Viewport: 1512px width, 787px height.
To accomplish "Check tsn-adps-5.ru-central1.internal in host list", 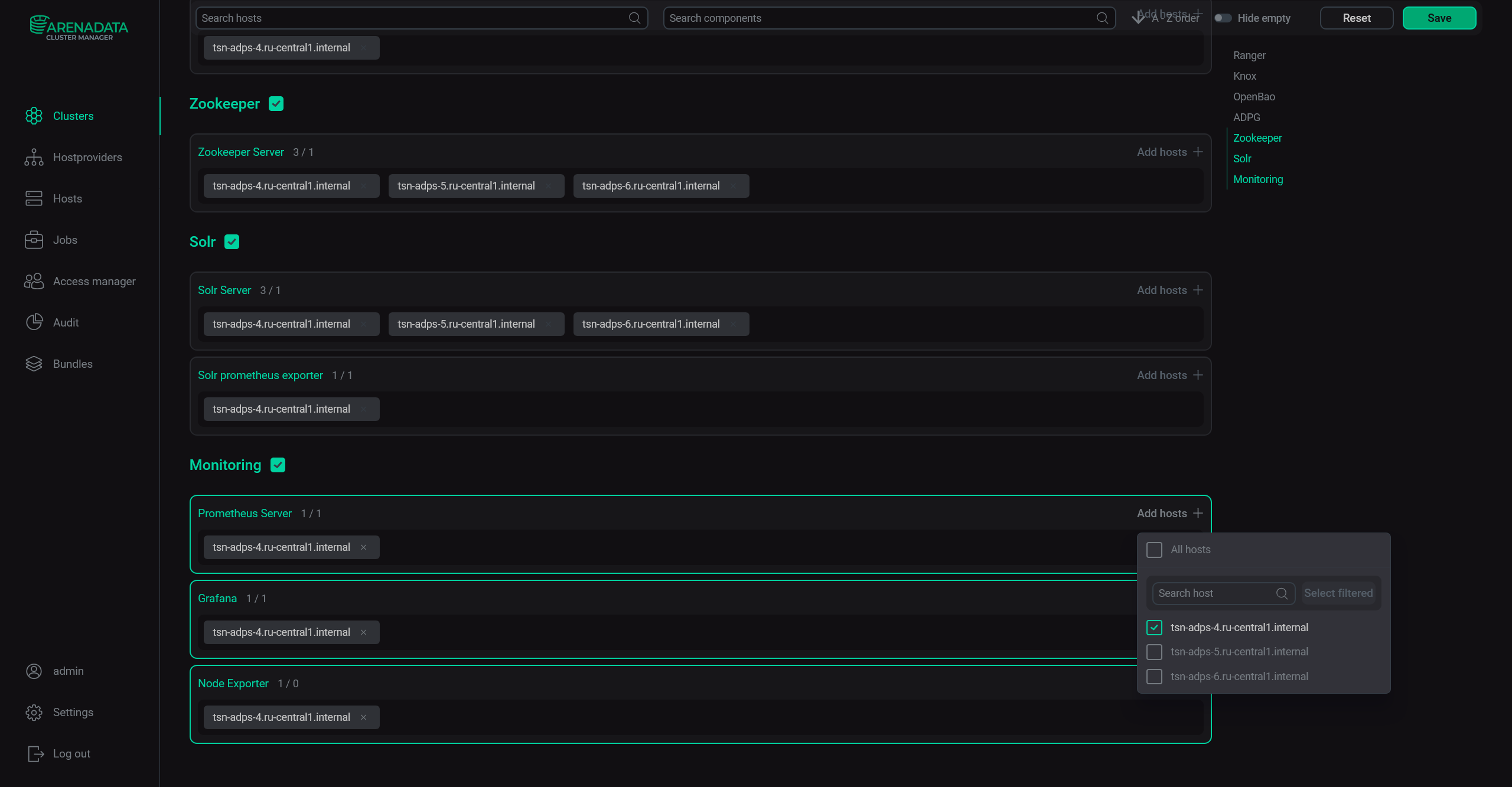I will tap(1154, 652).
